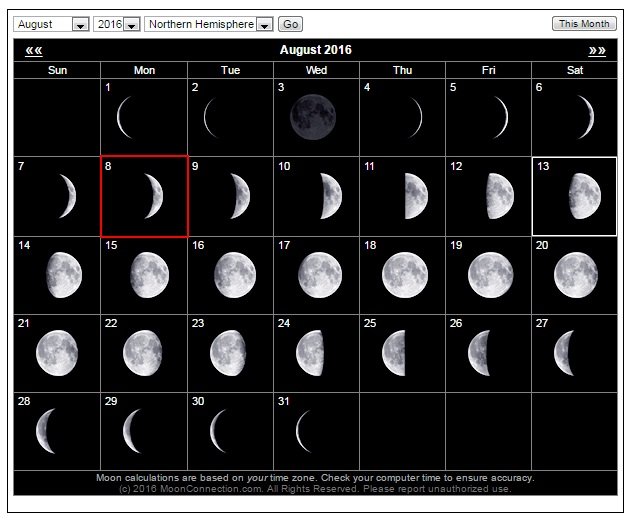Click the gibbous moon on August 20
This screenshot has height=521, width=635.
pos(575,275)
